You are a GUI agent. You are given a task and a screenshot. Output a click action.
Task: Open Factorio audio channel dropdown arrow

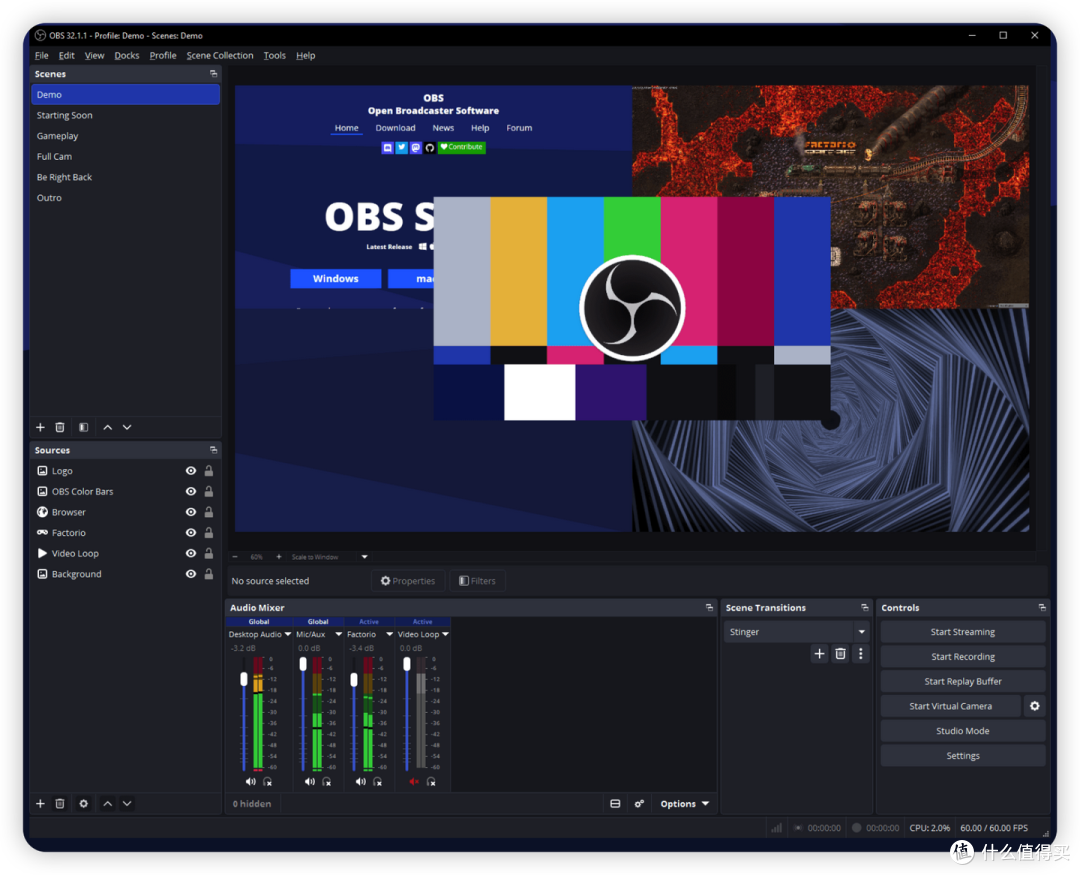tap(389, 634)
